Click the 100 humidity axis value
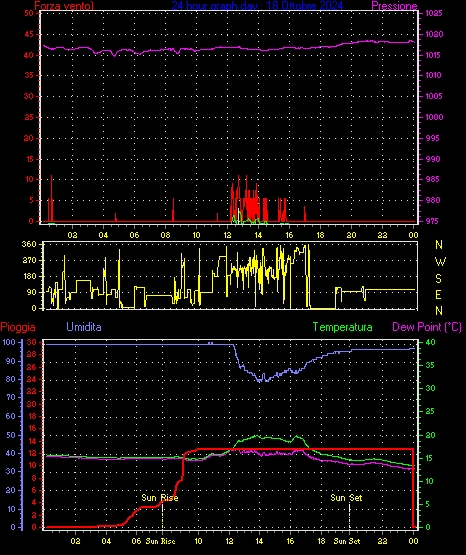 point(9,342)
